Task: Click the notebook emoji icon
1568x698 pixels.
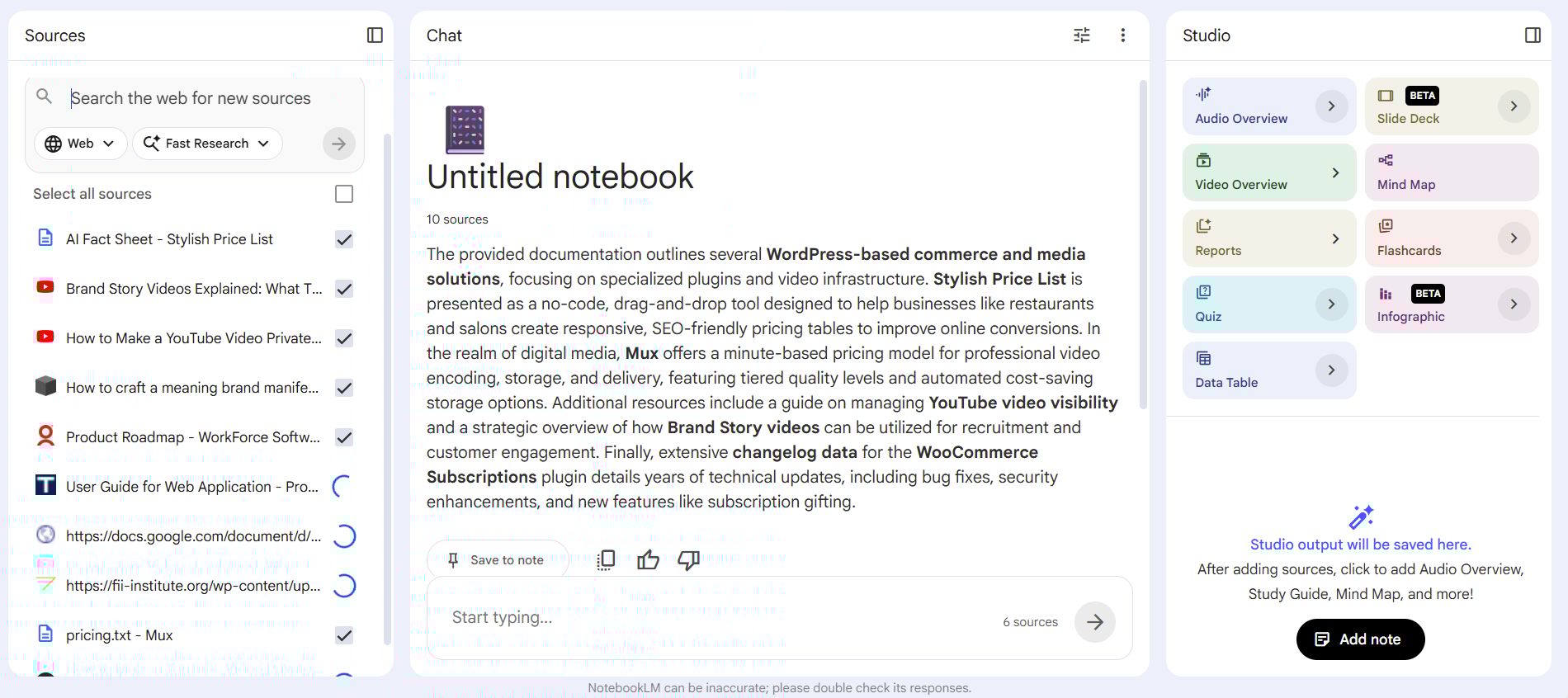Action: 465,130
